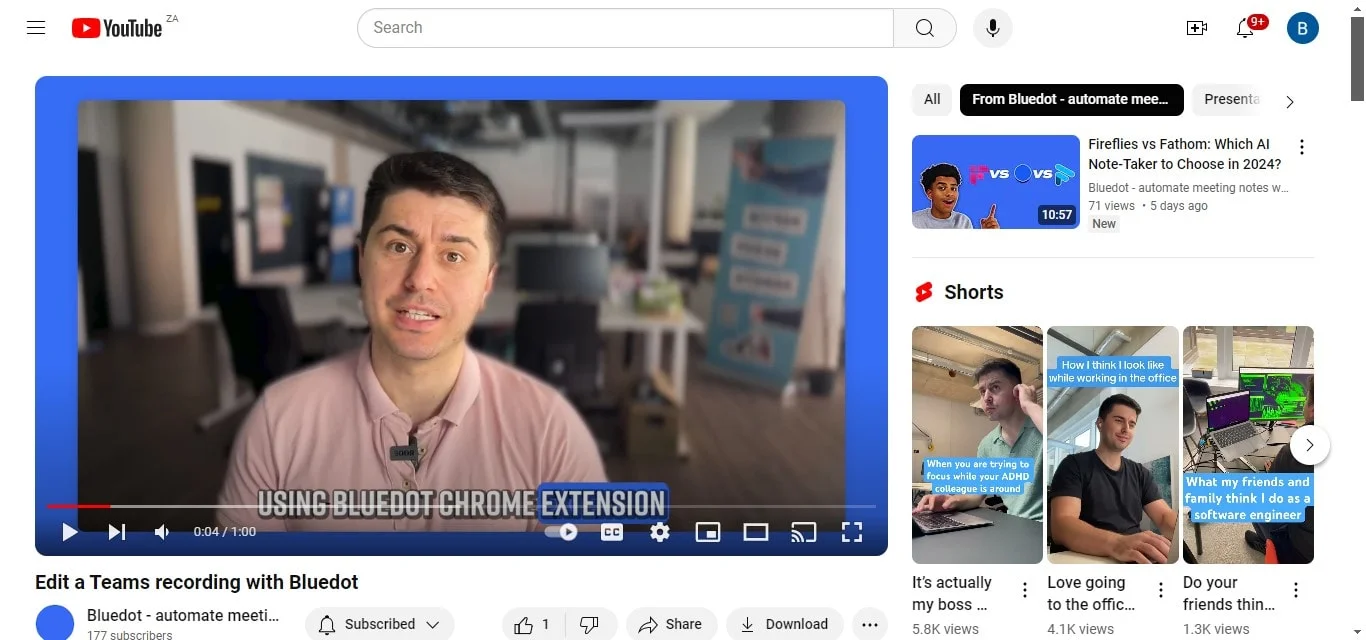Open account avatar B menu

pyautogui.click(x=1303, y=28)
